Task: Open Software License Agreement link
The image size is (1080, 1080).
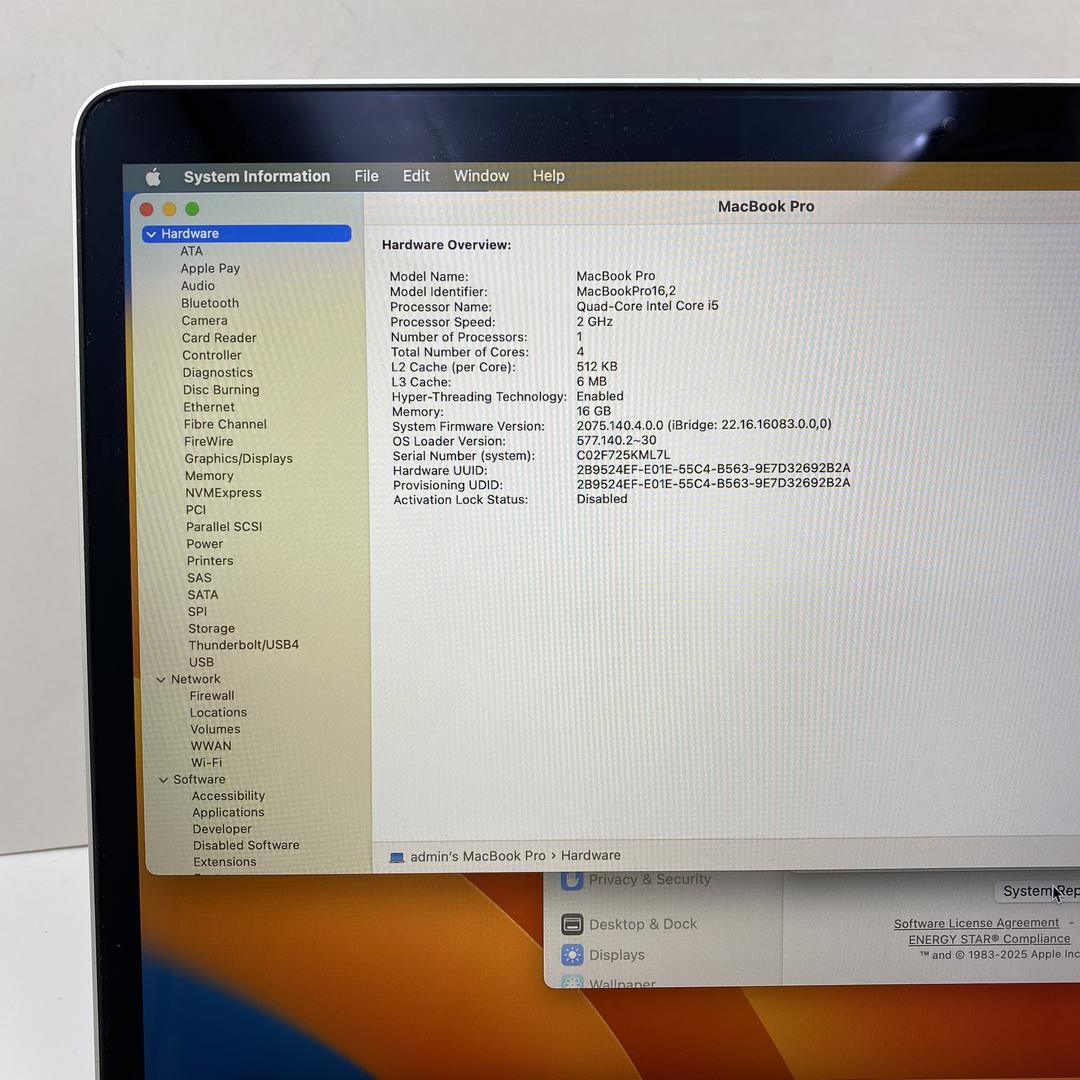Action: tap(976, 923)
